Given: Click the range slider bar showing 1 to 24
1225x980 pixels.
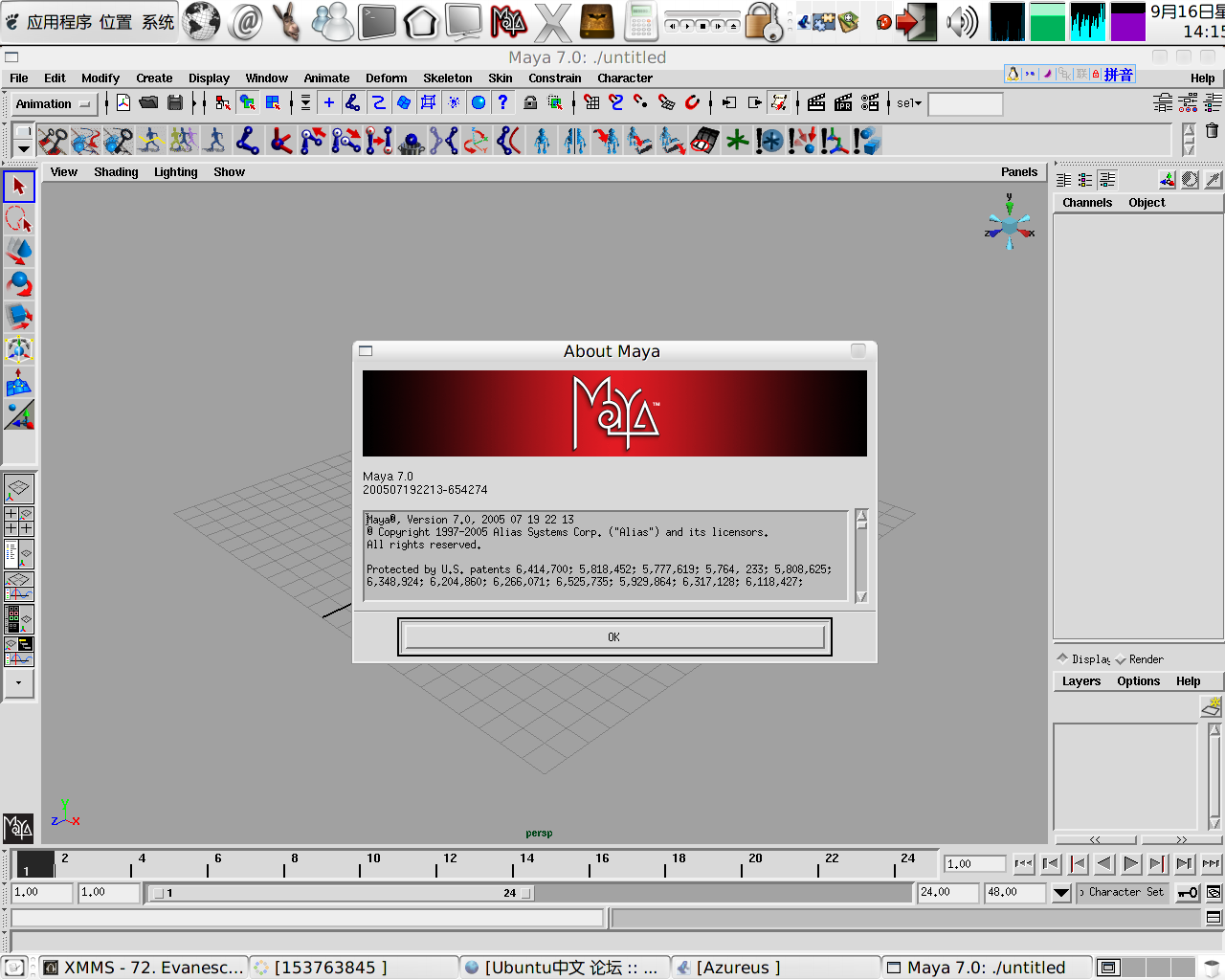Looking at the screenshot, I should (x=342, y=893).
